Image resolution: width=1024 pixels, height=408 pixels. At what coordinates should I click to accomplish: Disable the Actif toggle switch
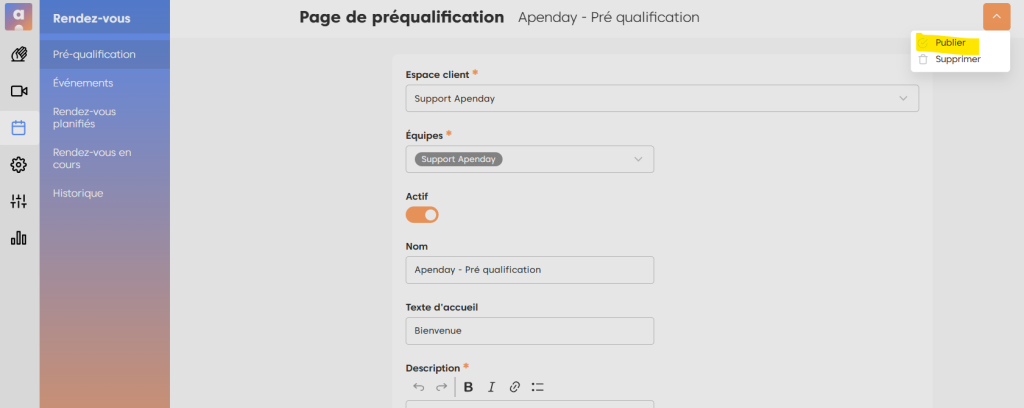point(422,214)
